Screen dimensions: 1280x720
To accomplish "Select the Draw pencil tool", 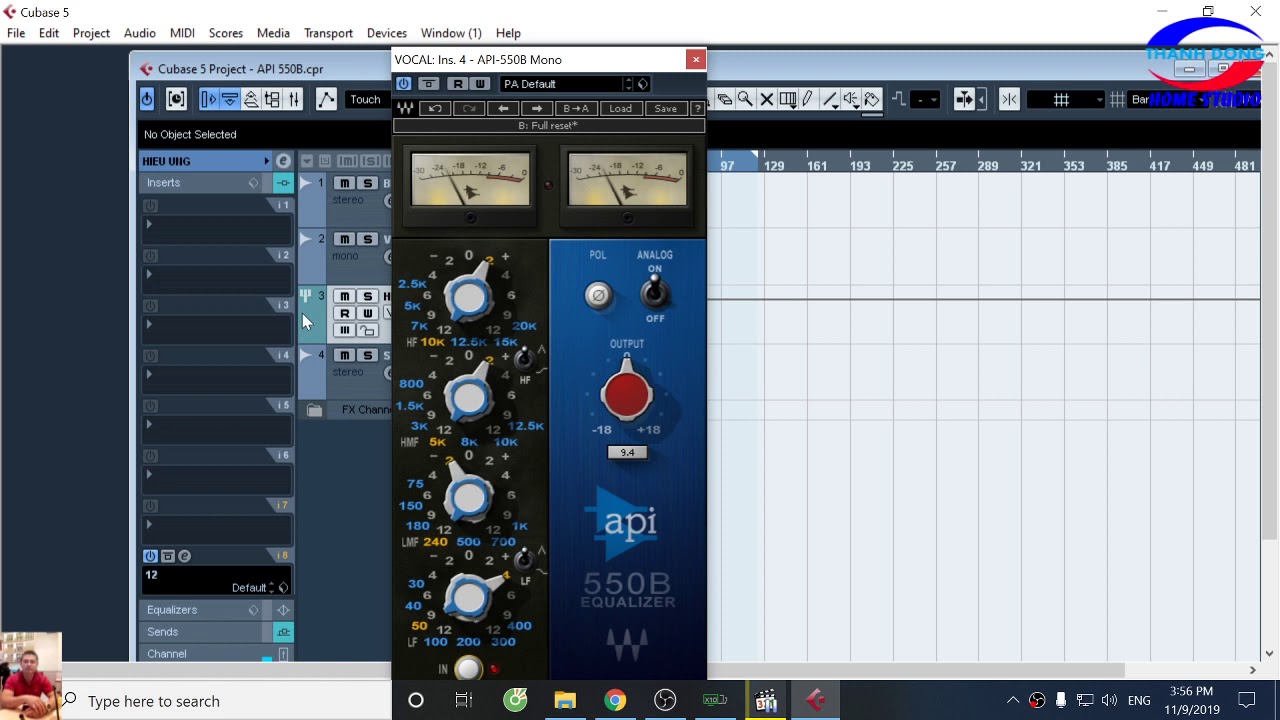I will point(808,99).
